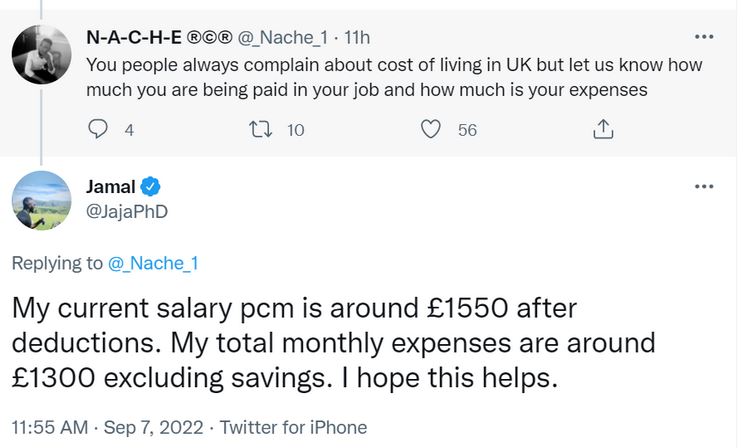The image size is (746, 448).
Task: Click the 11h timestamp on Nache's tweet
Action: pyautogui.click(x=357, y=38)
